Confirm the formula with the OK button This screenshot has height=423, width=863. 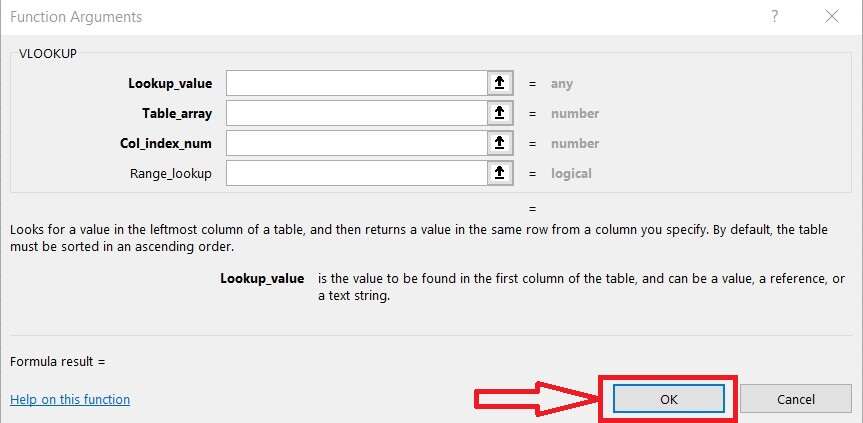pos(669,399)
